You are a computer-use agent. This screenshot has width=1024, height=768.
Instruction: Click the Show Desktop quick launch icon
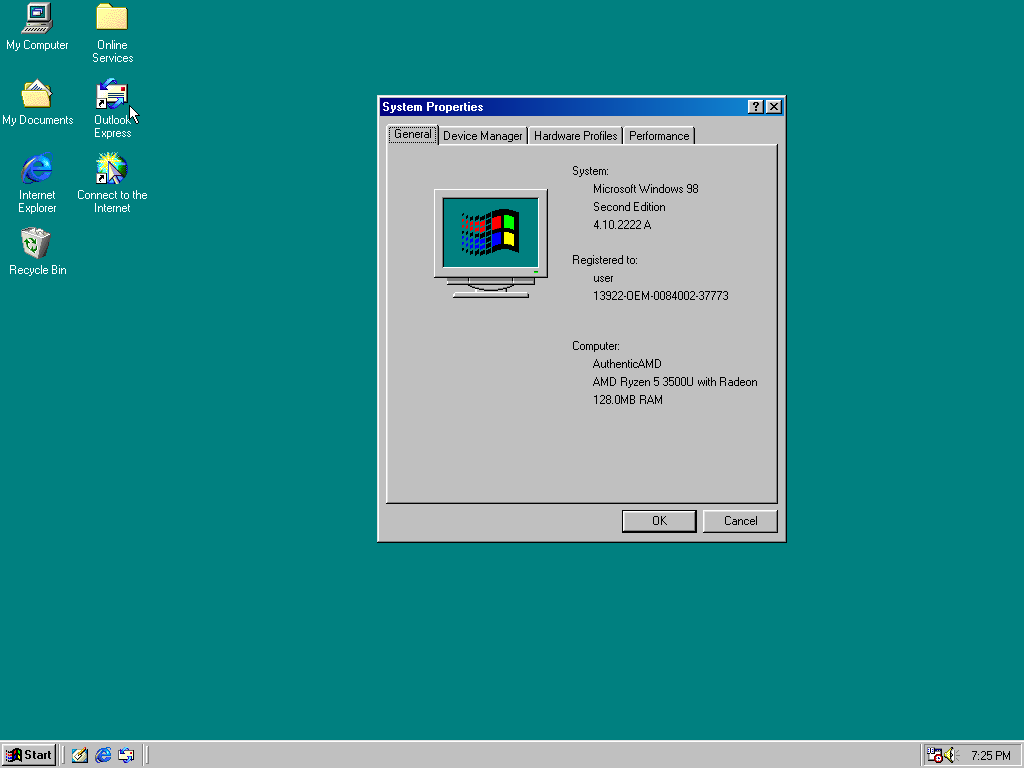(x=80, y=755)
